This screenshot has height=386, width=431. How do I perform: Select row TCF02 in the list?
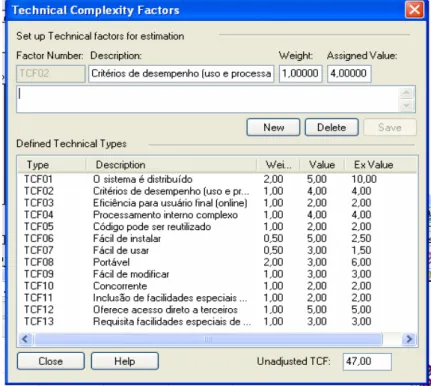point(217,191)
